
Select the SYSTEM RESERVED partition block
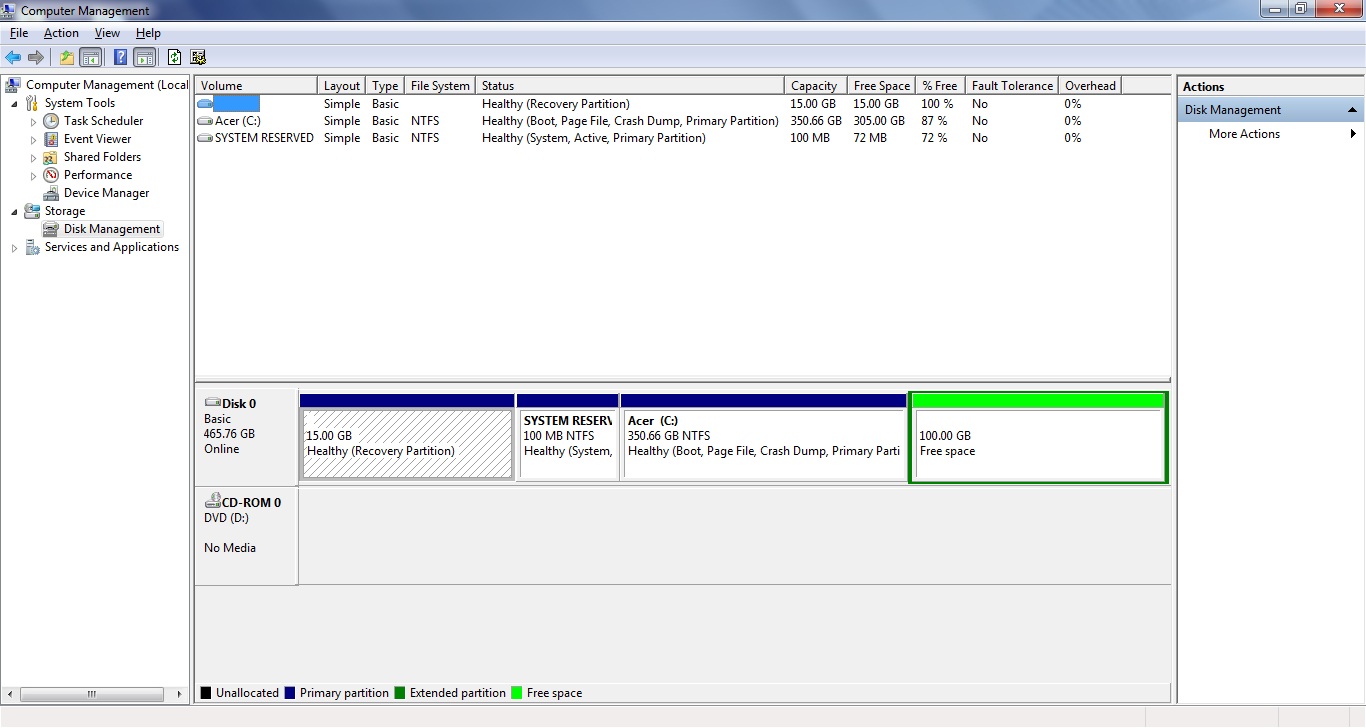[567, 436]
